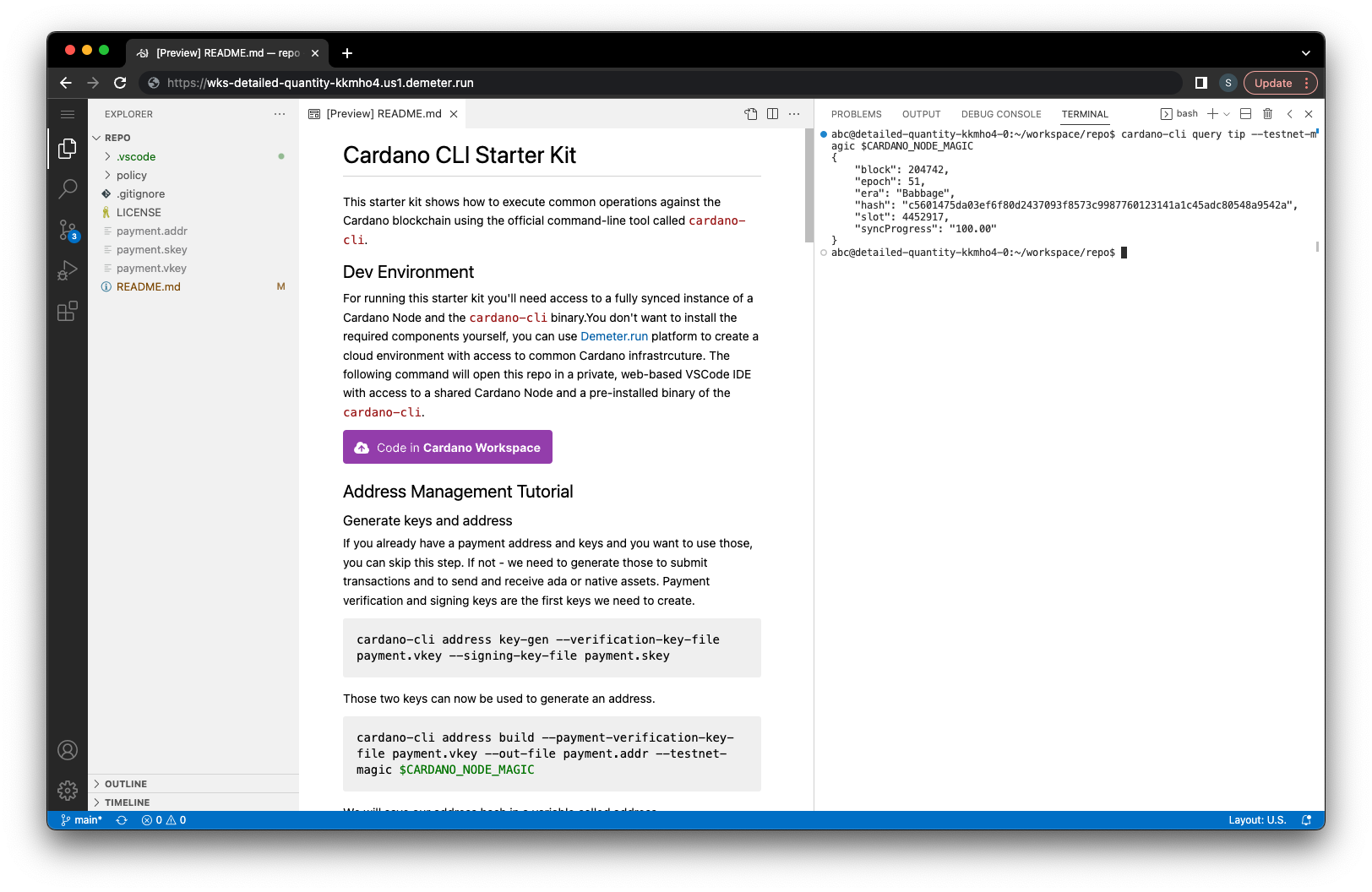Open the Extensions view
1372x892 pixels.
coord(68,311)
